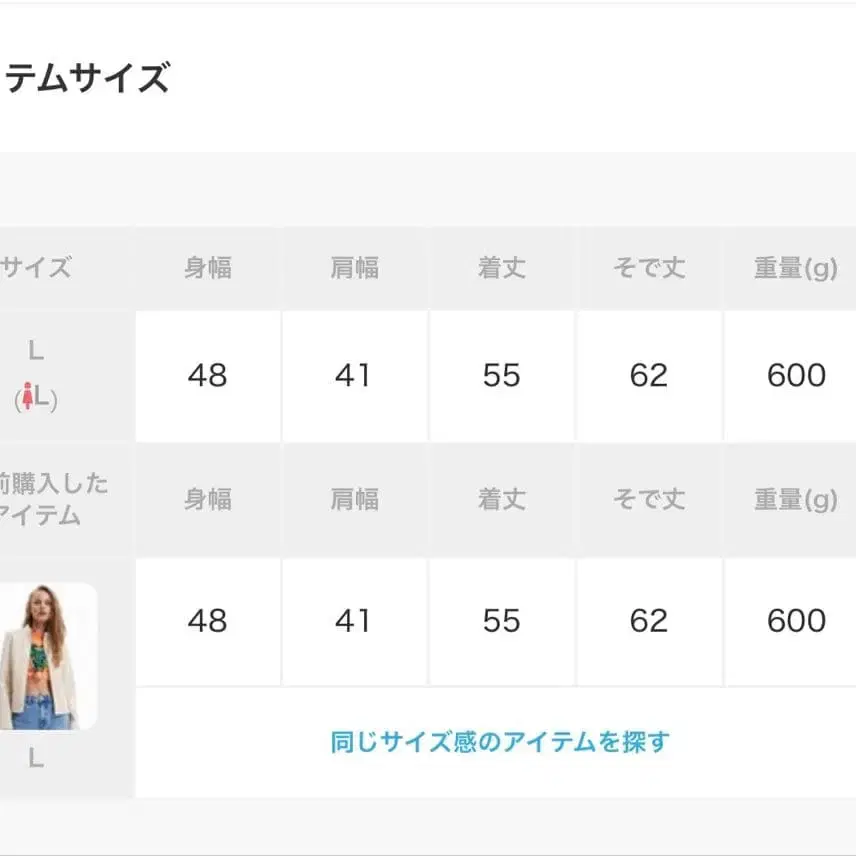Click the 前購入したアイテム row label
Viewport: 856px width, 856px height.
tap(52, 500)
